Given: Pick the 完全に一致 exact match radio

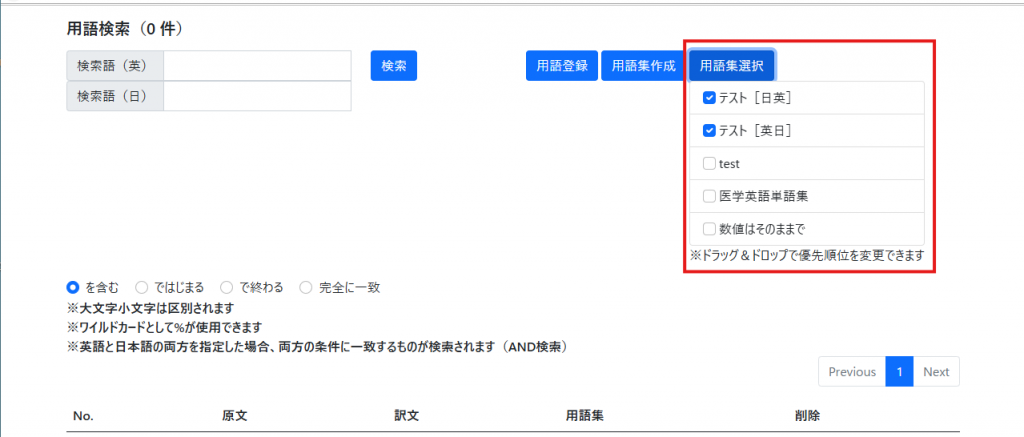Looking at the screenshot, I should click(x=306, y=287).
